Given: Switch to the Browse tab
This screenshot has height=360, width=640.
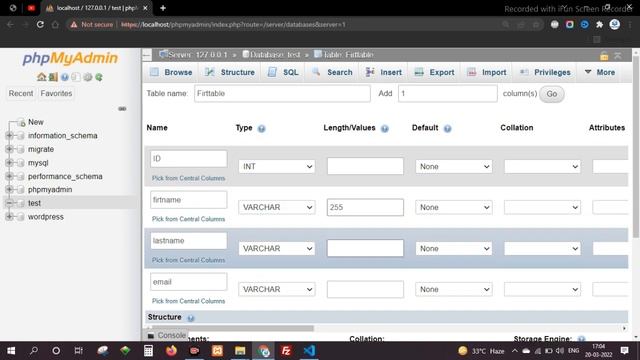Looking at the screenshot, I should [x=171, y=72].
